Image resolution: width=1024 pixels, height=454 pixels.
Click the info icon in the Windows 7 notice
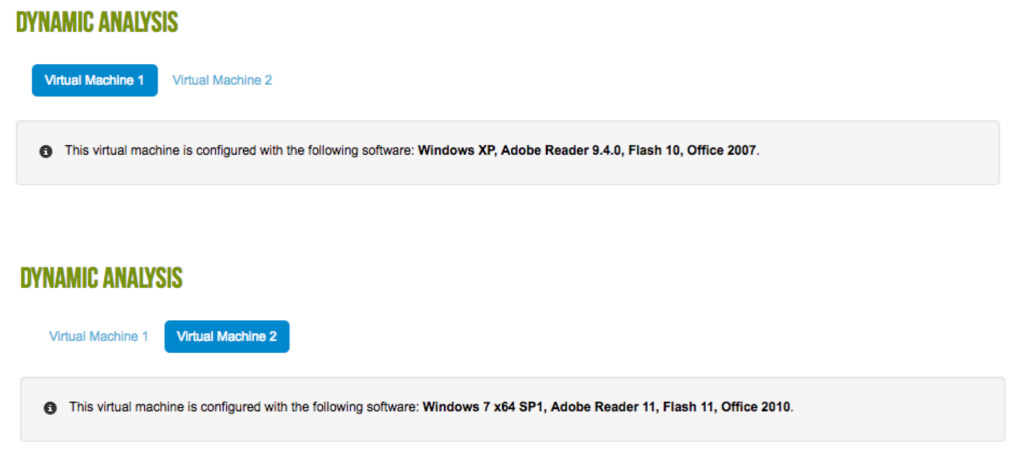pos(50,408)
